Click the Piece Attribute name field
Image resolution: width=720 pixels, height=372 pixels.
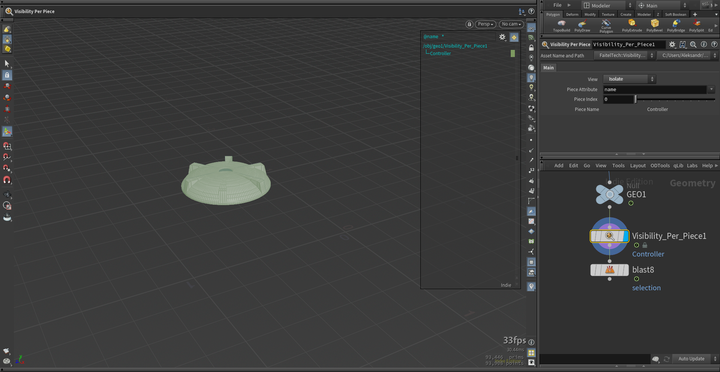point(655,90)
